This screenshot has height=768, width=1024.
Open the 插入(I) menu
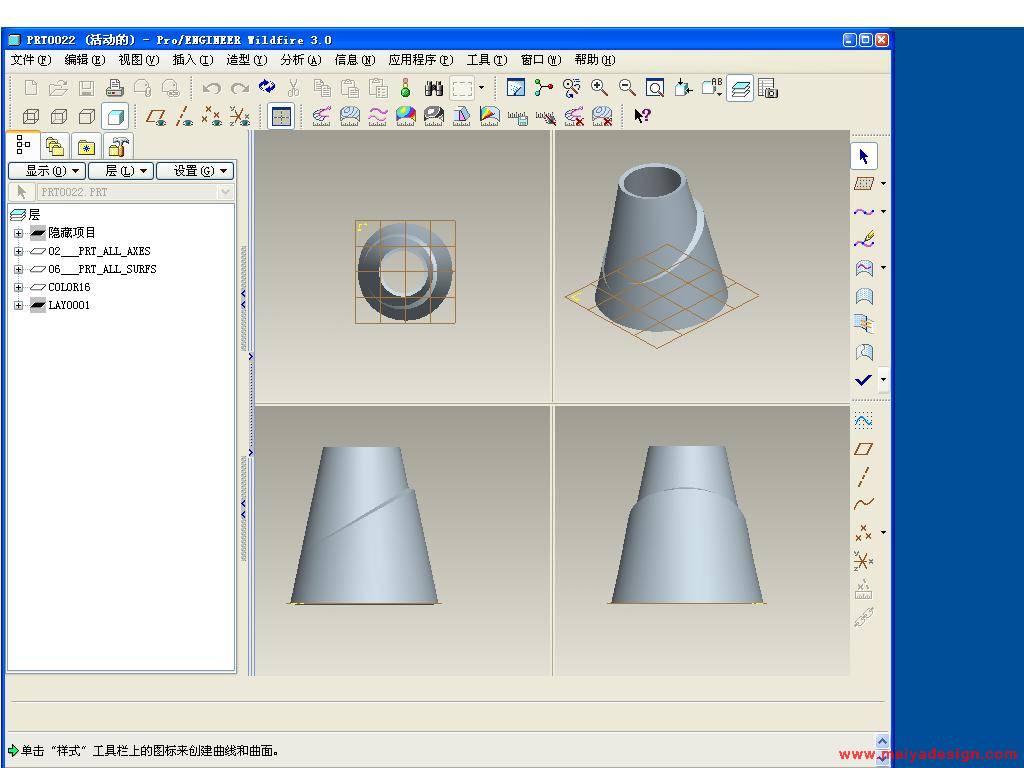[193, 60]
